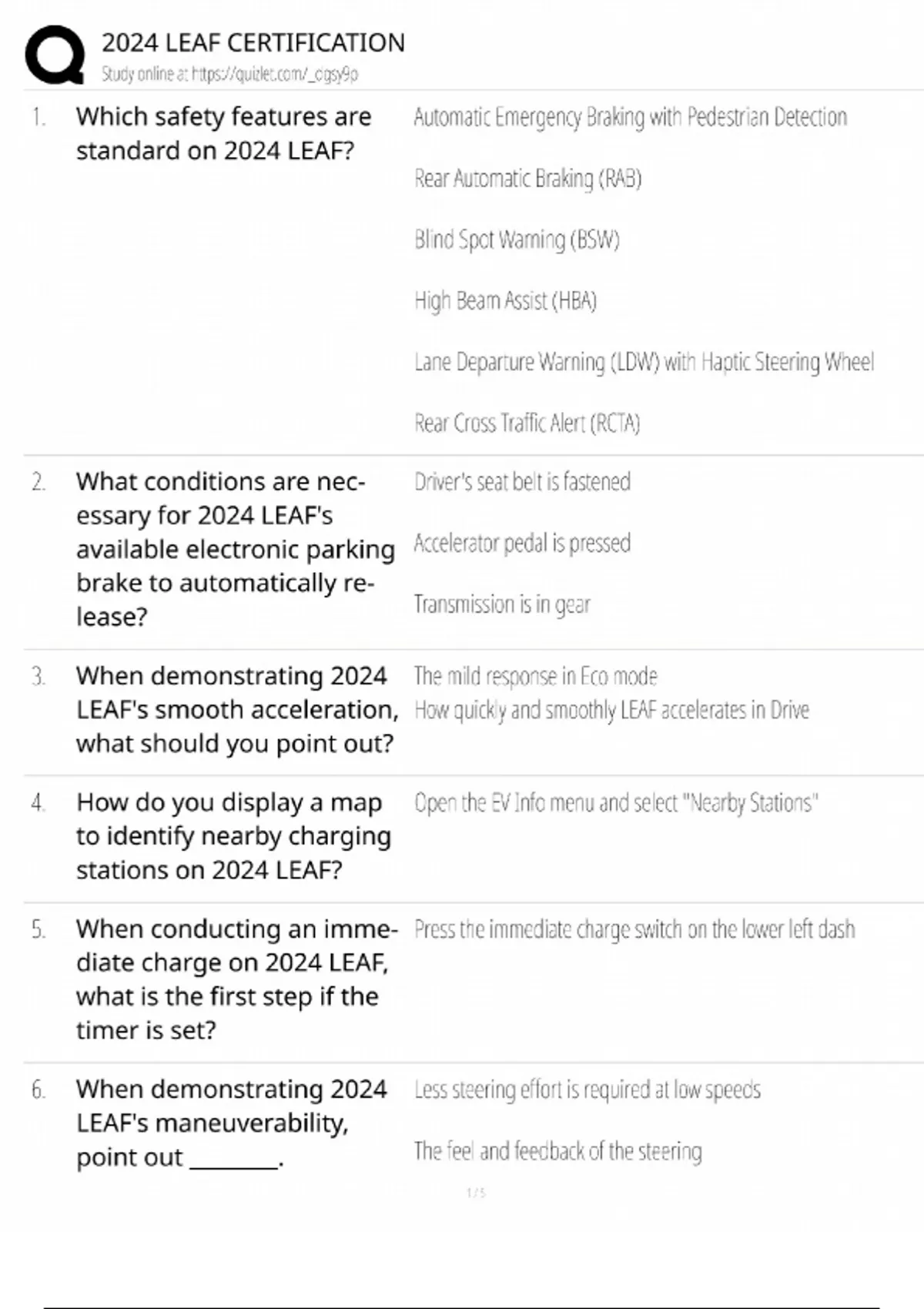This screenshot has height=1309, width=924.
Task: Select question 1 about standard safety features
Action: pyautogui.click(x=223, y=133)
